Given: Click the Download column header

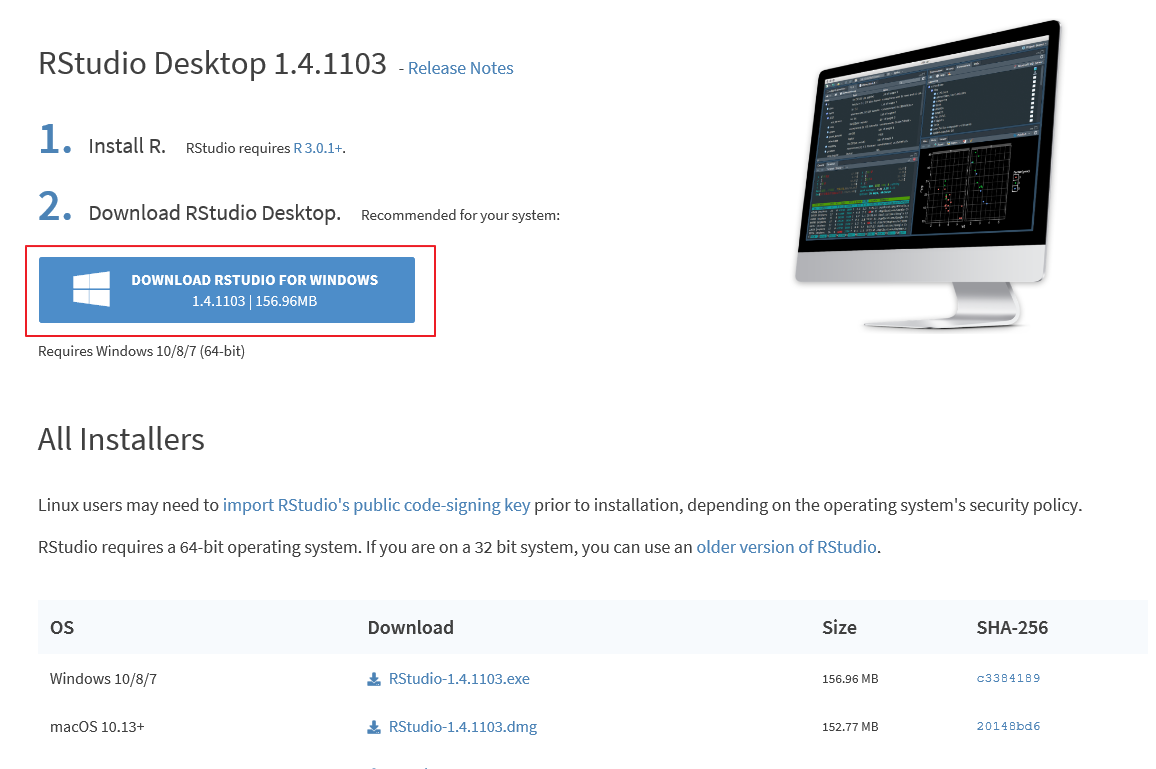Looking at the screenshot, I should pos(411,627).
